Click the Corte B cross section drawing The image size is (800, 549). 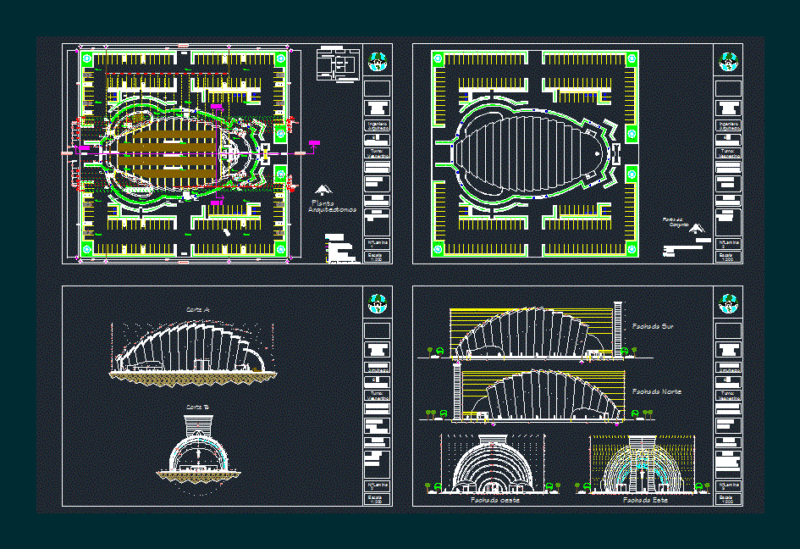198,455
